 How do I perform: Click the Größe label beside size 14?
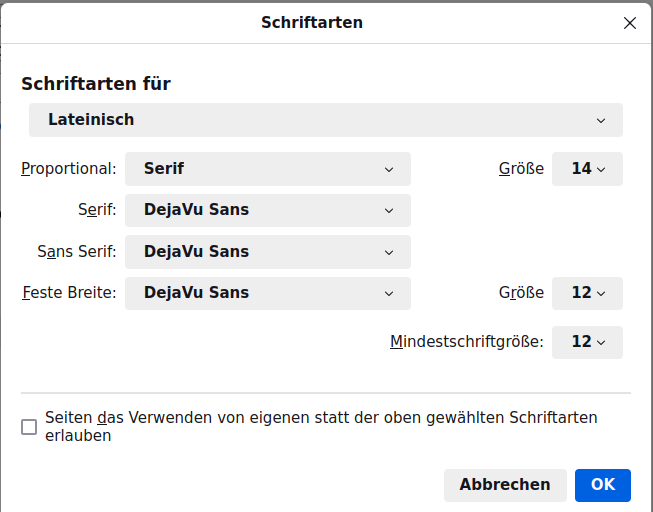point(521,169)
